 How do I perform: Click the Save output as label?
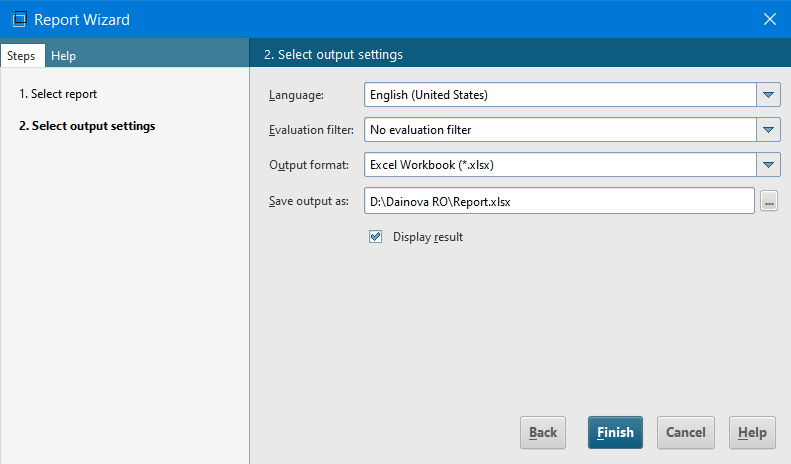pos(309,201)
